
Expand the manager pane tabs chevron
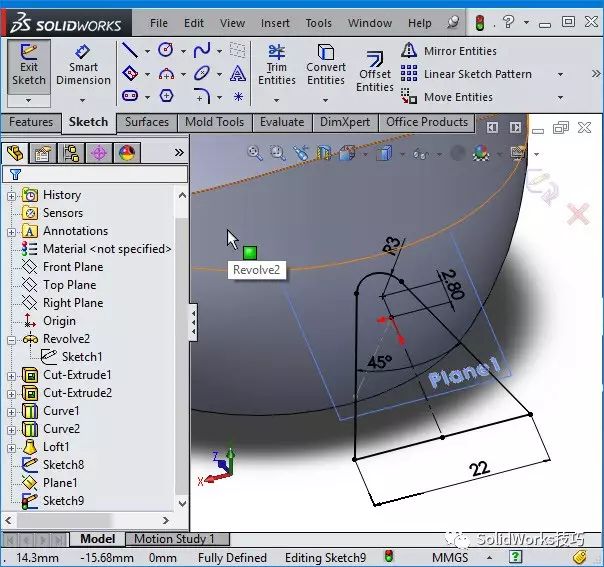coord(179,153)
